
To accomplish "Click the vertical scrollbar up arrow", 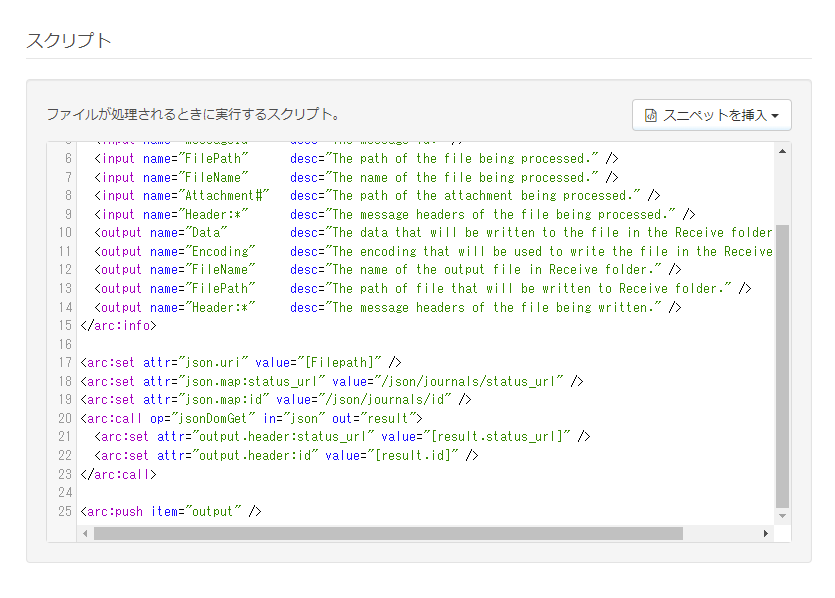I will point(782,151).
